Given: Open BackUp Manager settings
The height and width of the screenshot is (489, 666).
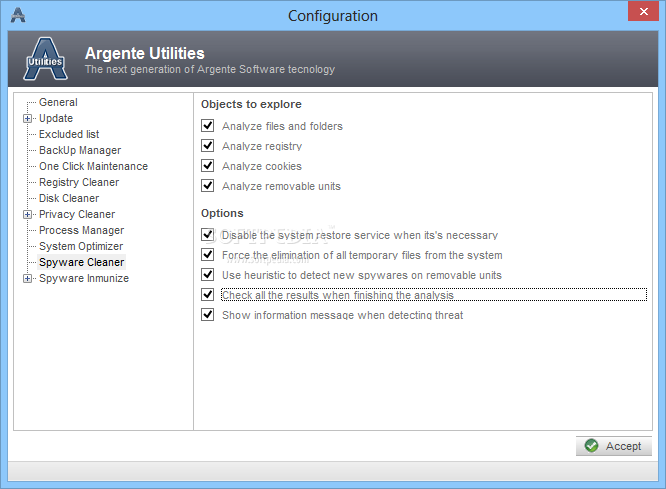Looking at the screenshot, I should click(x=80, y=150).
